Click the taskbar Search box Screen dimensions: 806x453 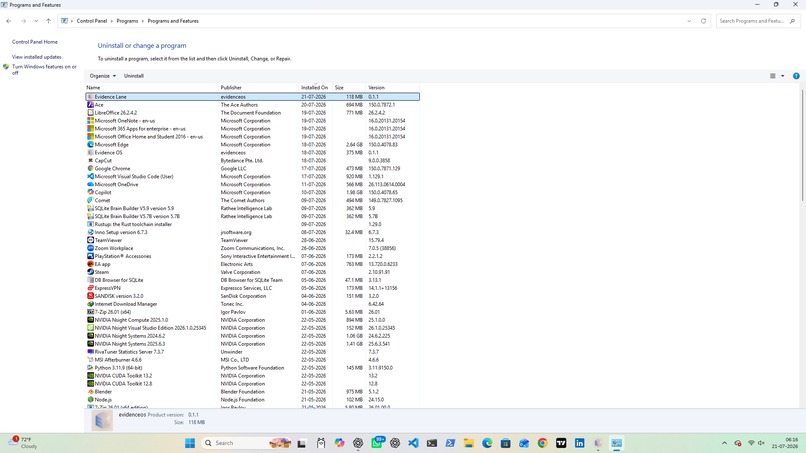point(246,443)
